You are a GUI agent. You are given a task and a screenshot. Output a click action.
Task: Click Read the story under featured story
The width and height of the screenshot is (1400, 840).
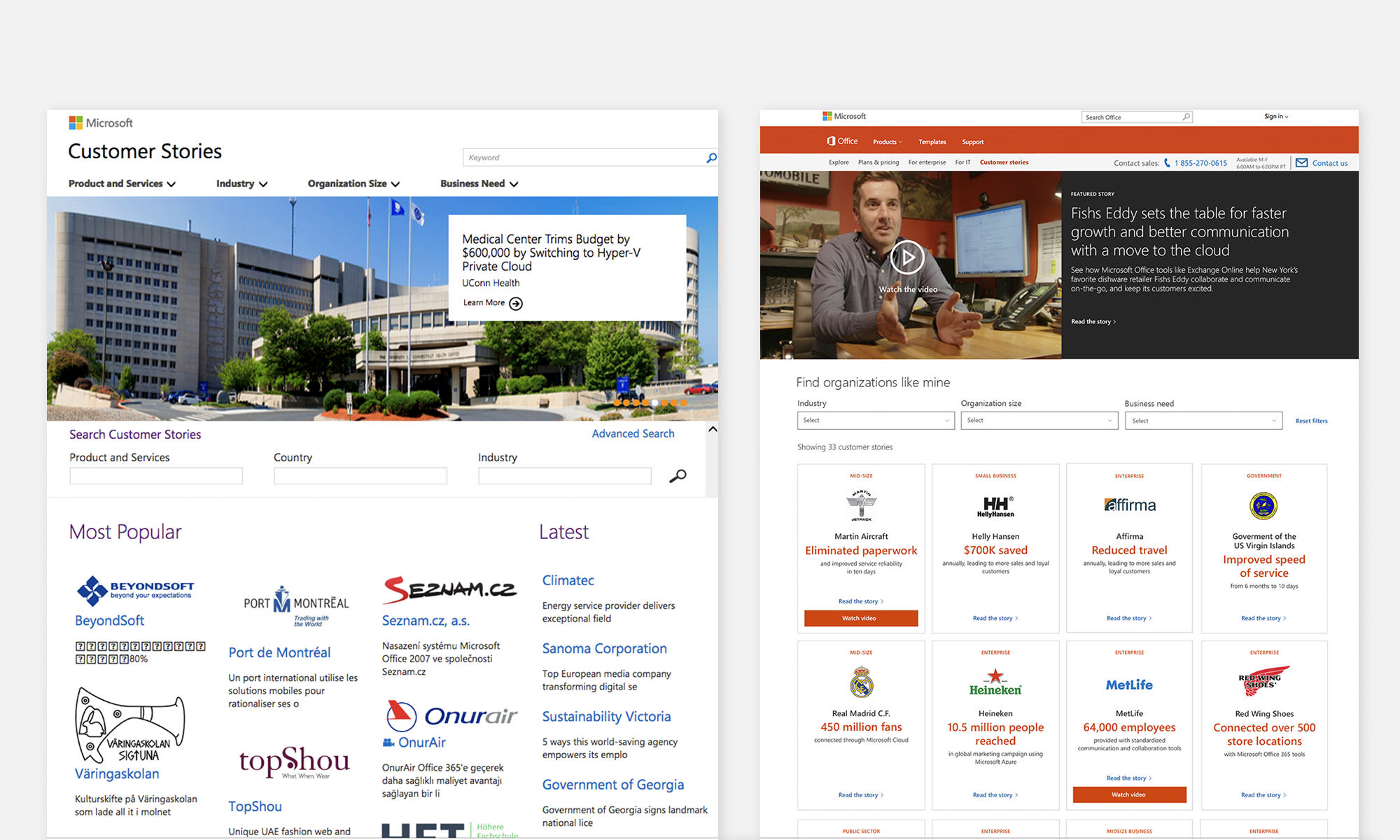click(1093, 322)
